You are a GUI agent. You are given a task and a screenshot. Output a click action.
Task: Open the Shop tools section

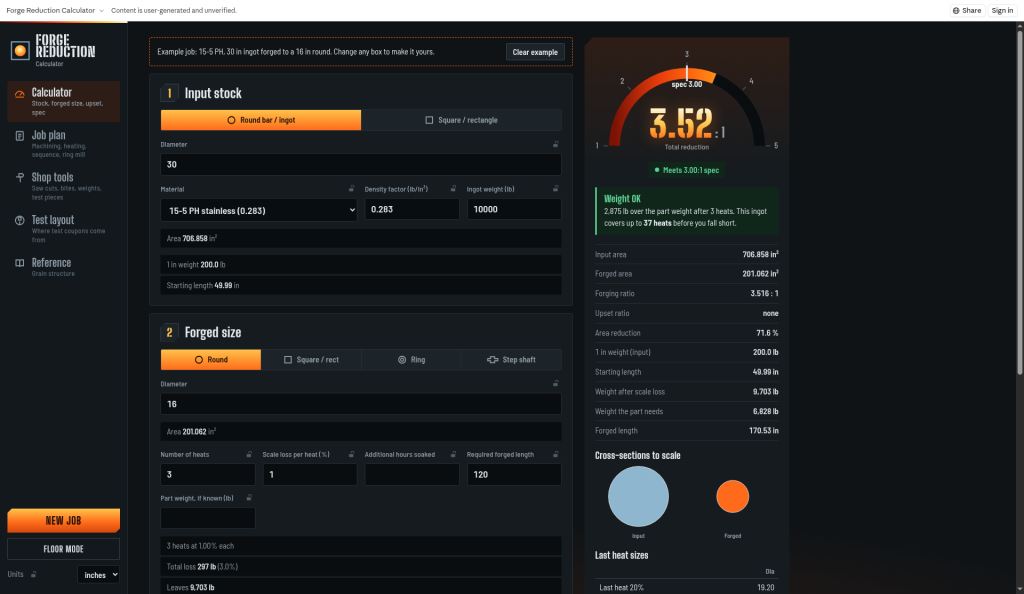click(63, 186)
